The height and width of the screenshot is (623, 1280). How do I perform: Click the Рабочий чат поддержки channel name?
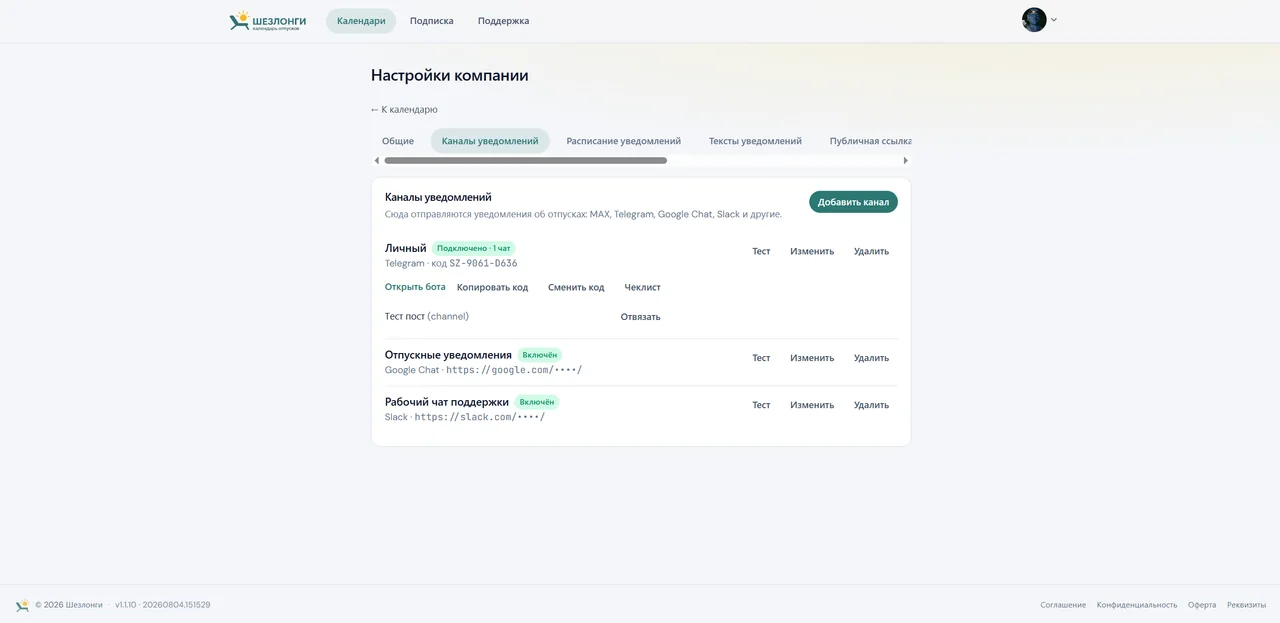pos(447,402)
